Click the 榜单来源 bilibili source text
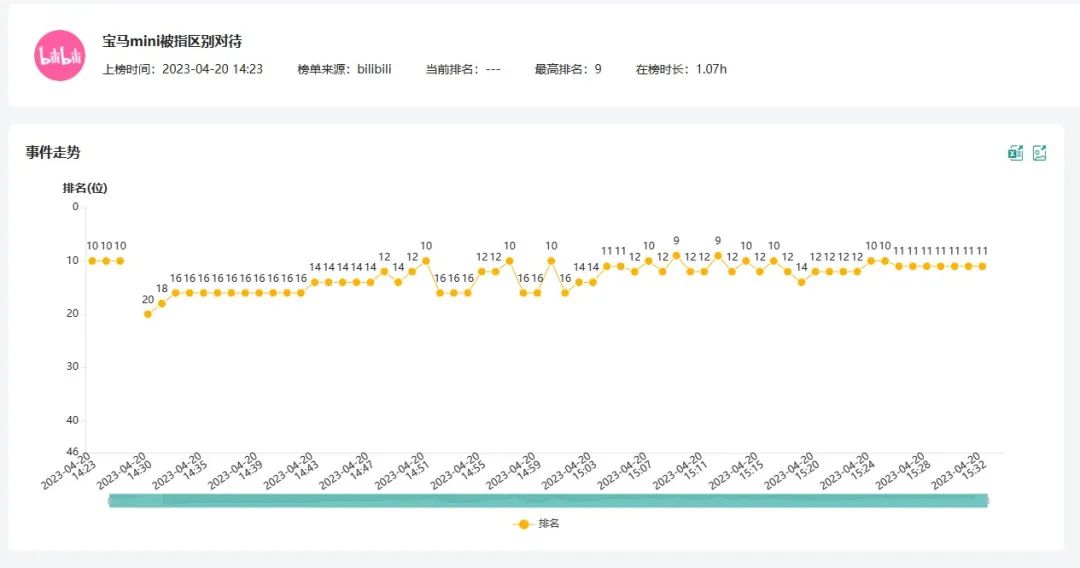 tap(343, 69)
